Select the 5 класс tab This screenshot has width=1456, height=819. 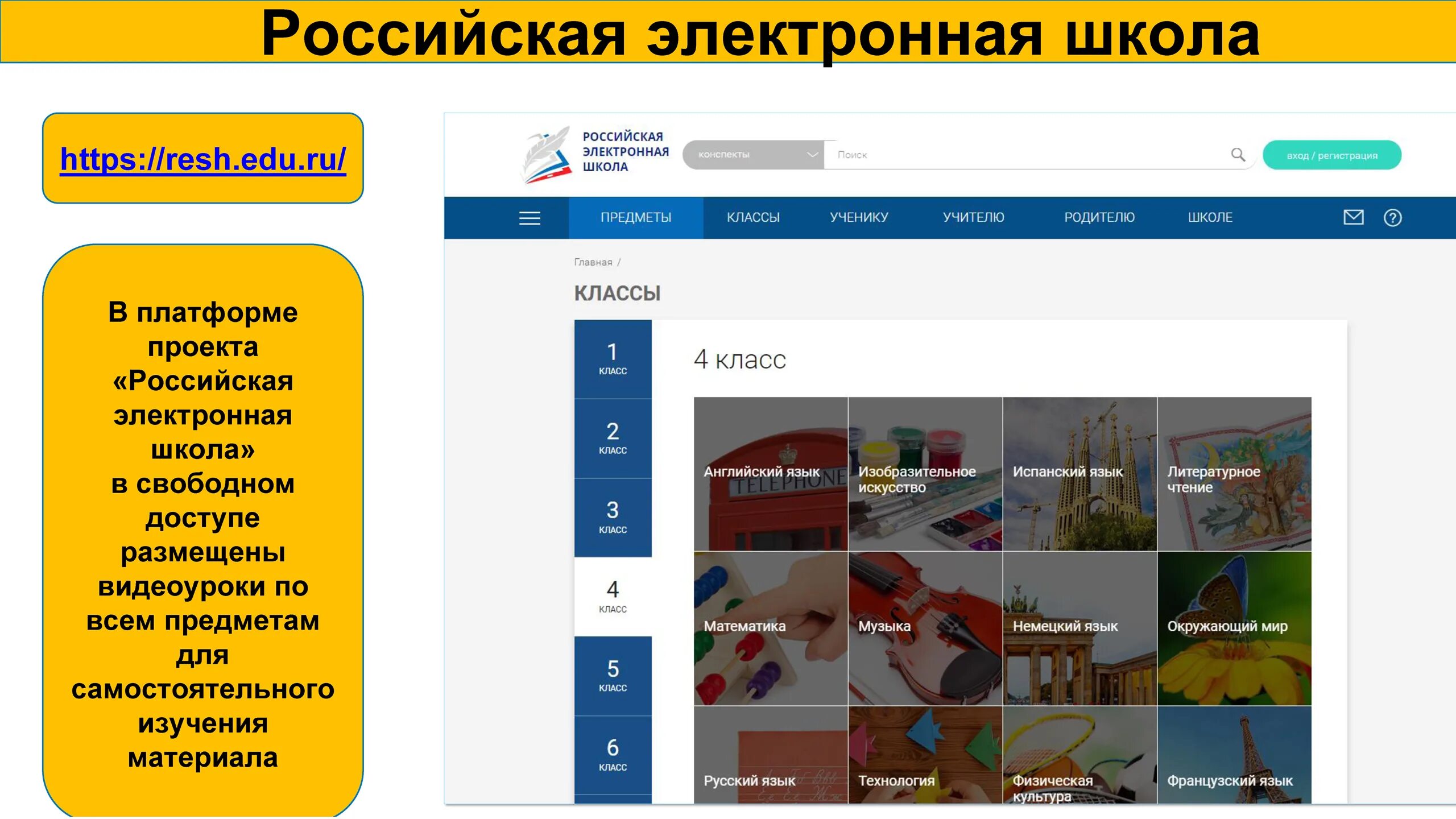click(x=613, y=676)
